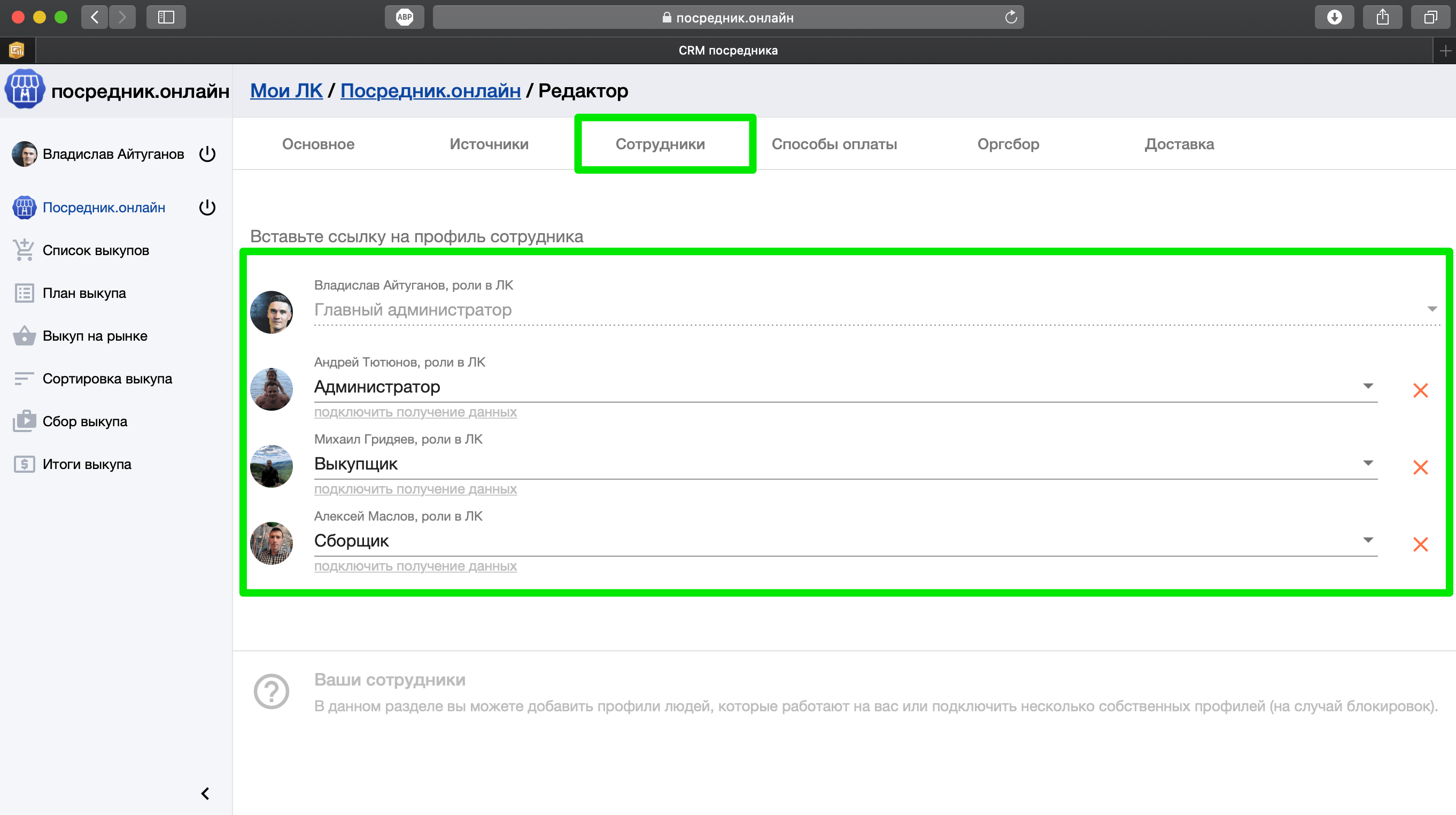
Task: Toggle power button next to Посредник.онлайн
Action: 207,207
